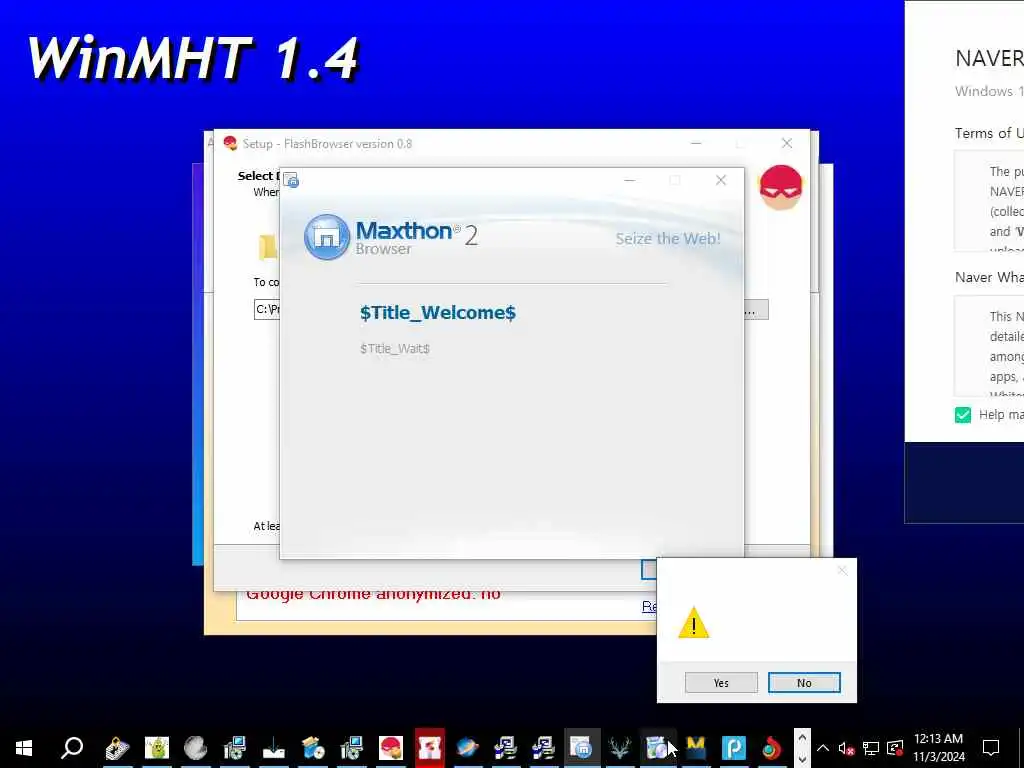Click FlashBrowser Setup title bar icon

229,144
